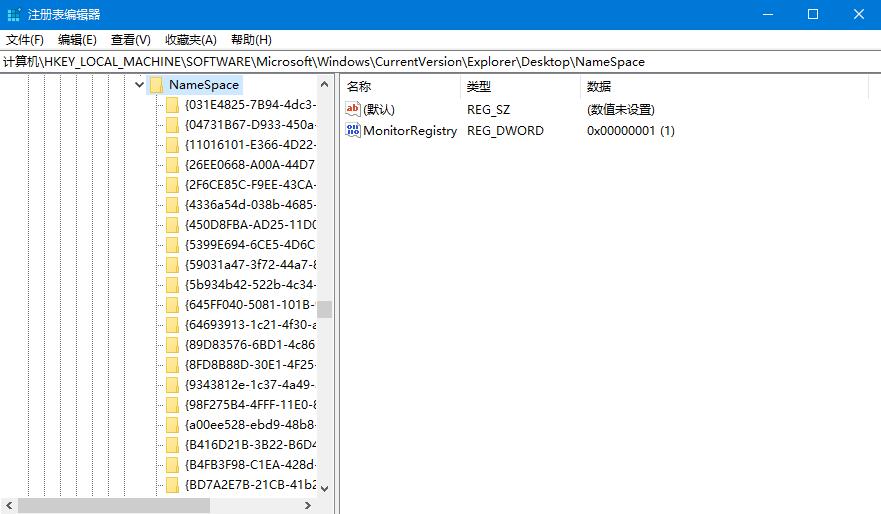
Task: Click the 数据 column header
Action: (x=724, y=87)
